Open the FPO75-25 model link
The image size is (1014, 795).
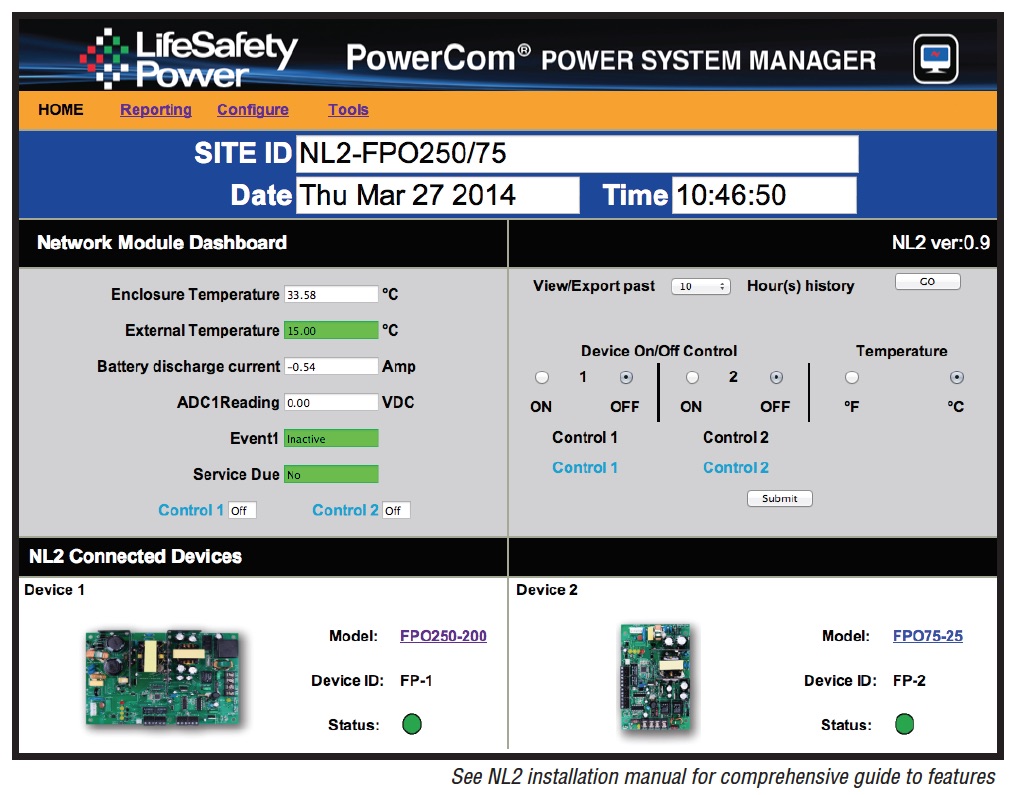coord(928,636)
